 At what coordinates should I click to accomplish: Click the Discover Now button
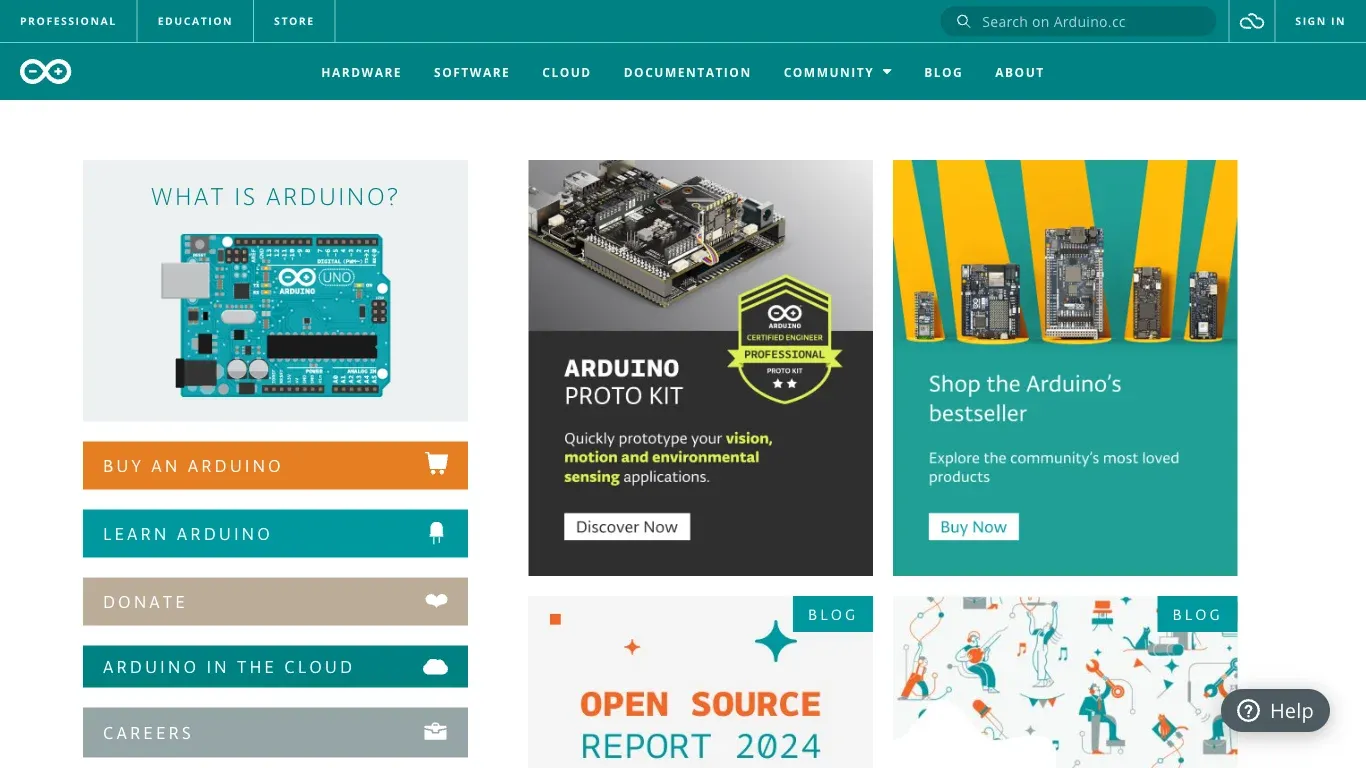coord(627,527)
